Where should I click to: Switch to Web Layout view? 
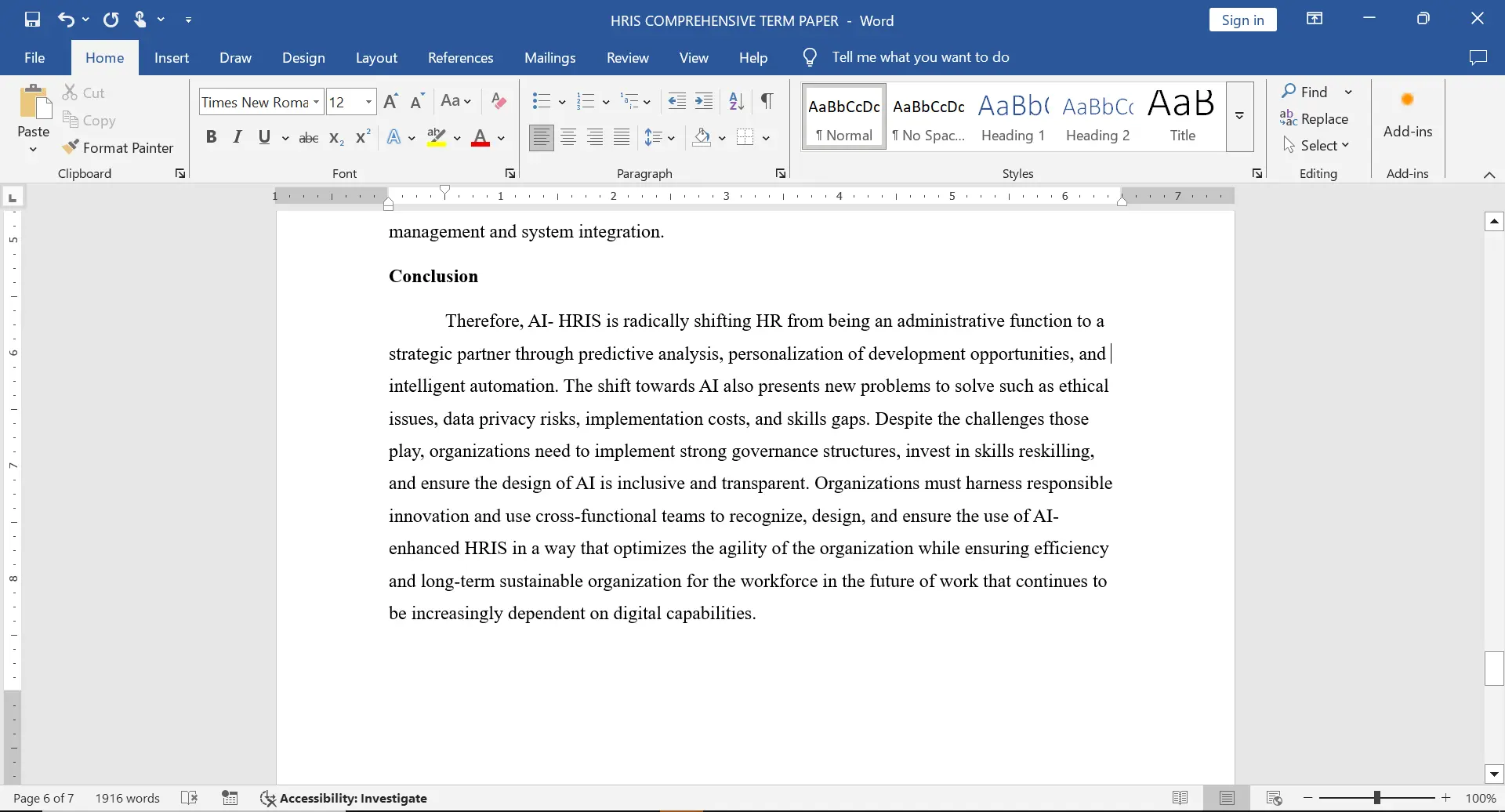coord(1275,798)
